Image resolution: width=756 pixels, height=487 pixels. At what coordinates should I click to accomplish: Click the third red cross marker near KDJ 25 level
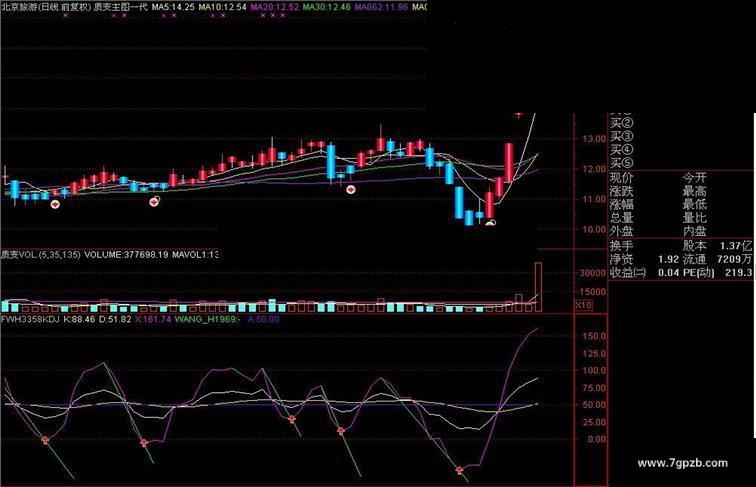[x=292, y=419]
